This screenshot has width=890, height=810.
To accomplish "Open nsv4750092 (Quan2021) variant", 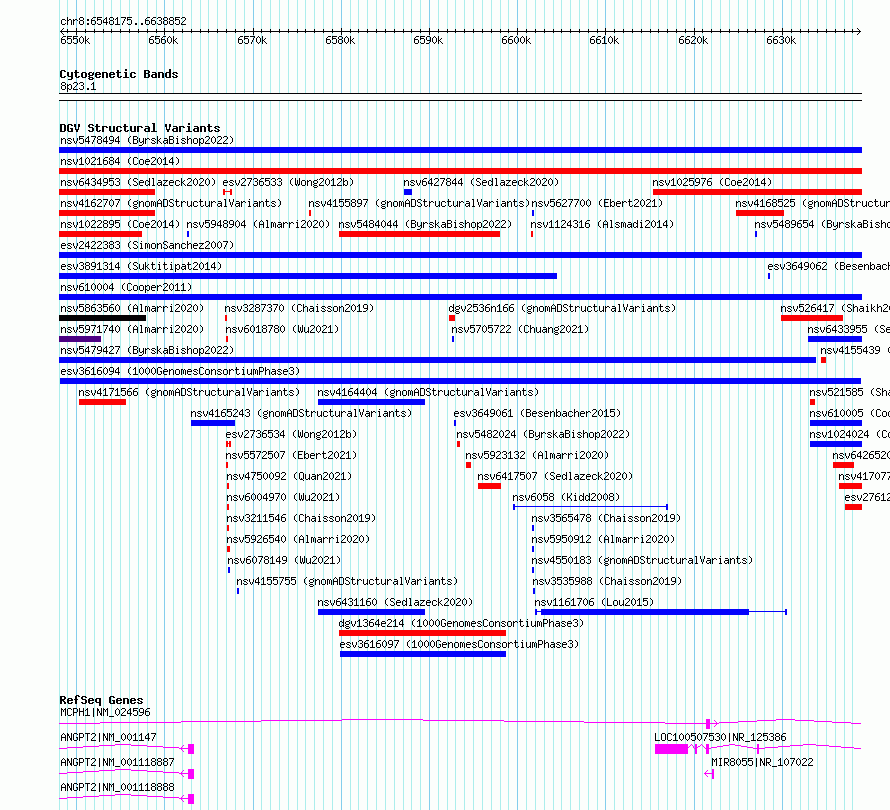I will pyautogui.click(x=289, y=476).
